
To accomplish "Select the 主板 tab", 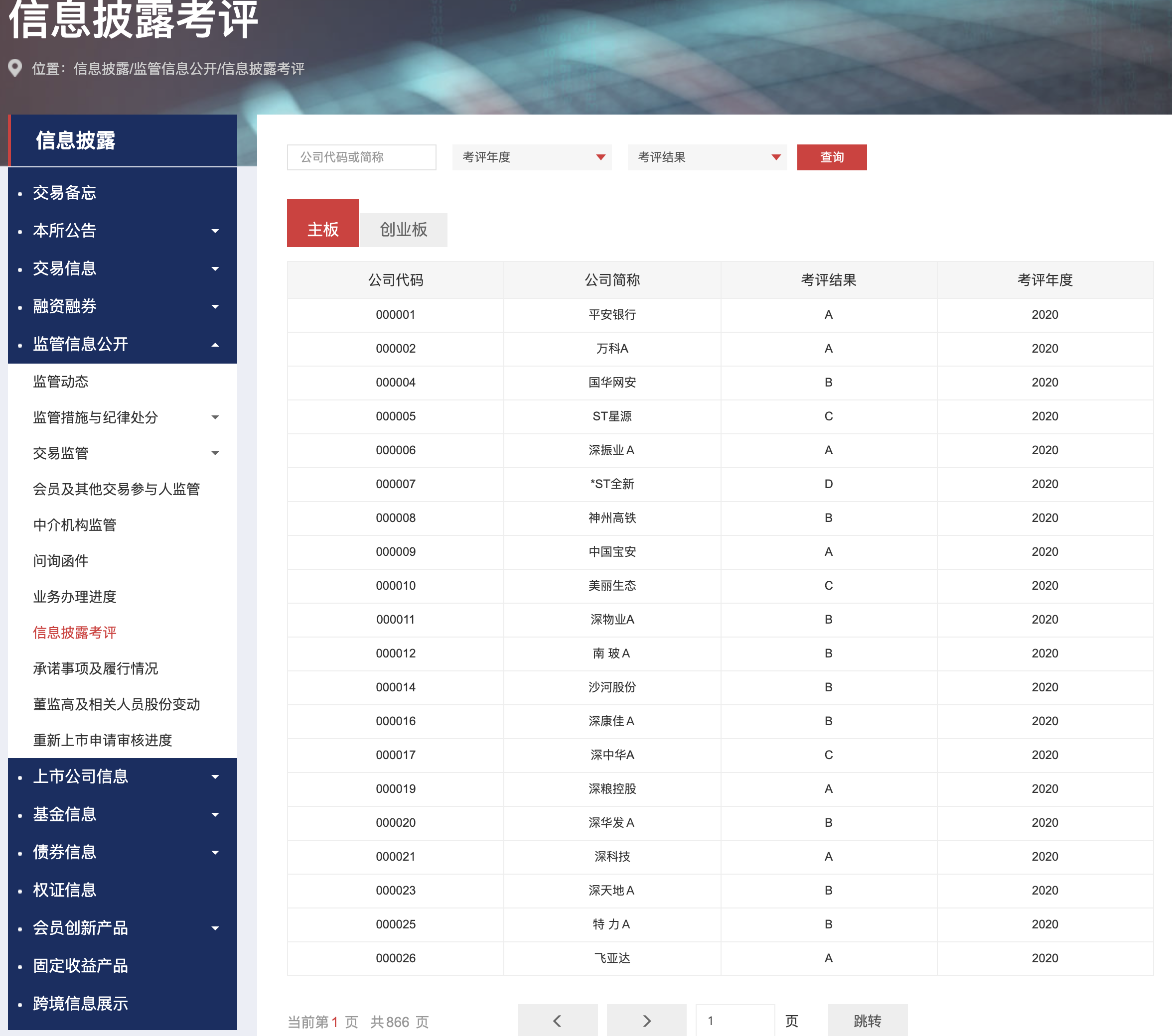I will [322, 227].
